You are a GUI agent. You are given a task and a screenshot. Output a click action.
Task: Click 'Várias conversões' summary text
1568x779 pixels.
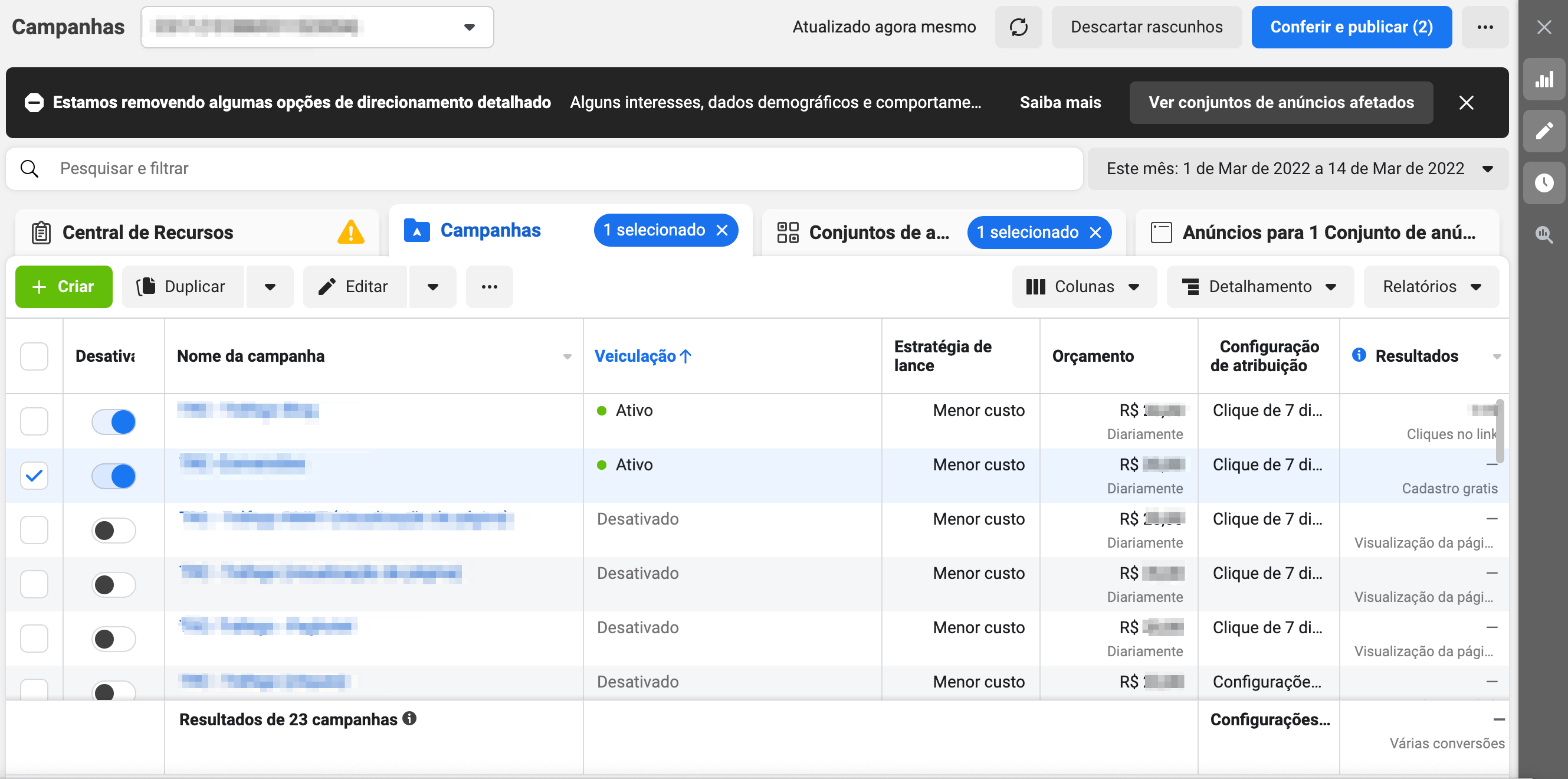click(1447, 744)
